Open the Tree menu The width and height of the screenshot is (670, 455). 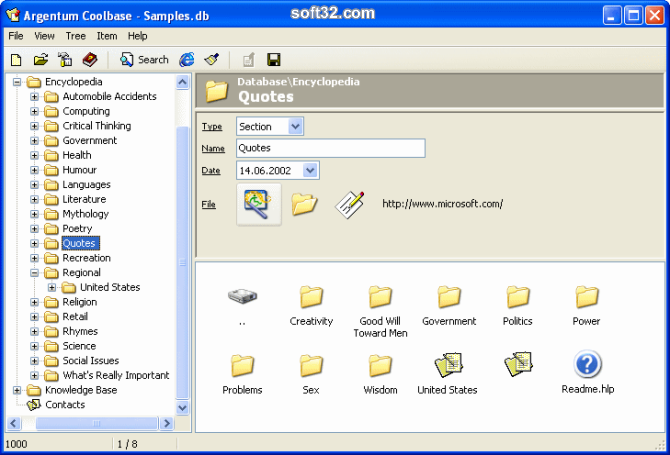click(76, 36)
